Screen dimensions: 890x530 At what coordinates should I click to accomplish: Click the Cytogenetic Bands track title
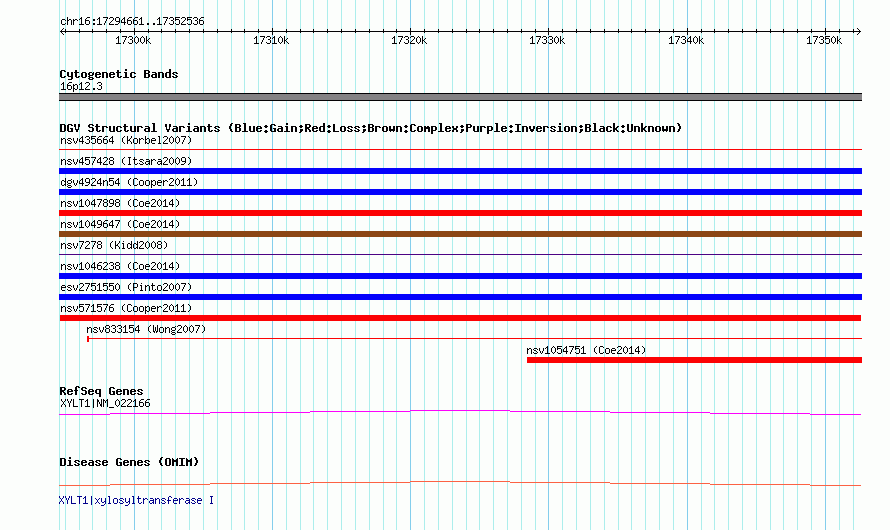coord(119,74)
